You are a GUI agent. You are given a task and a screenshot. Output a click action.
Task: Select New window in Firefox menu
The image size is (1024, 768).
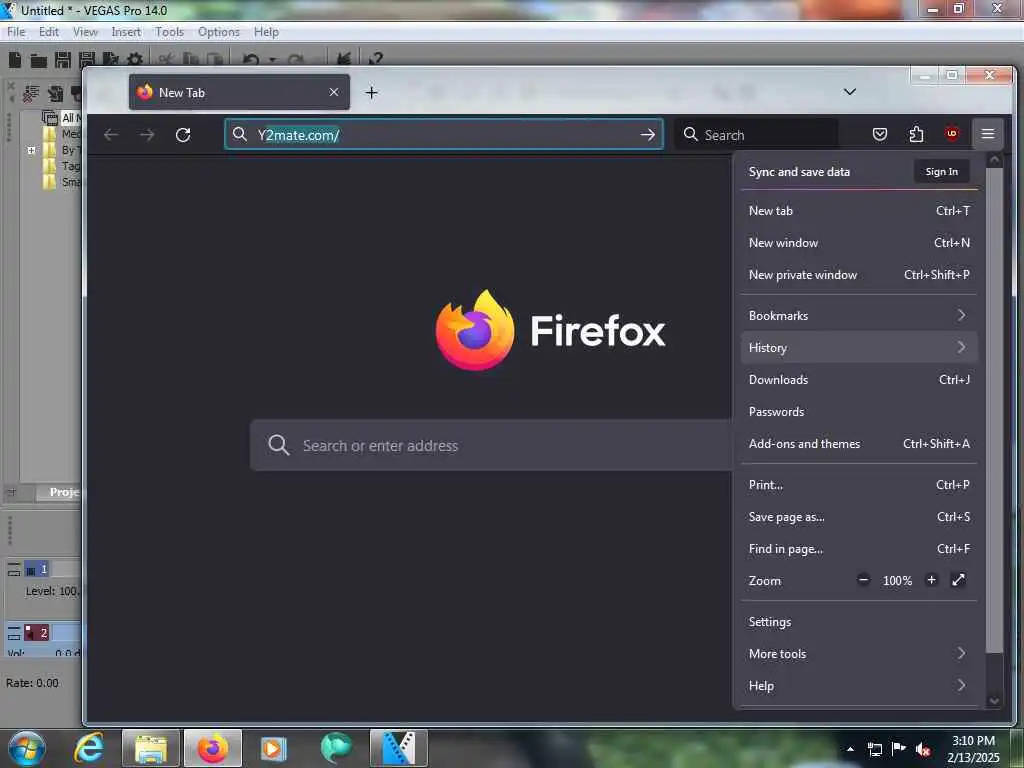pos(859,243)
